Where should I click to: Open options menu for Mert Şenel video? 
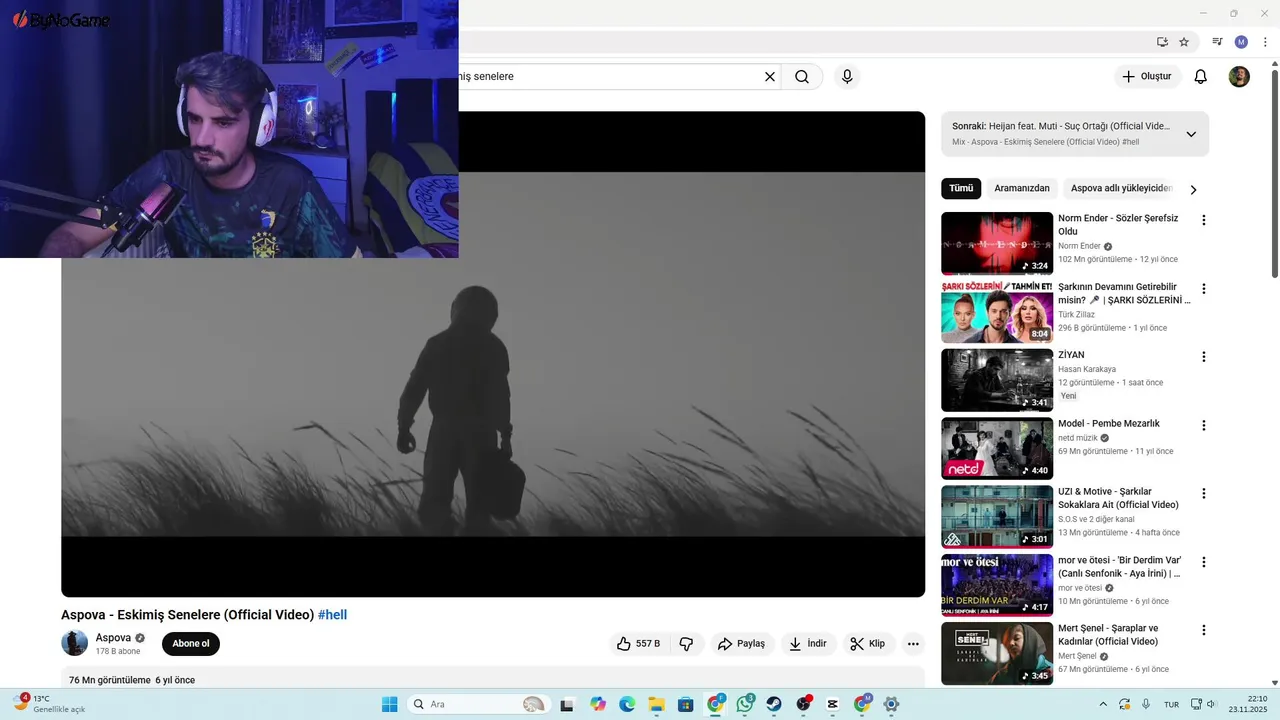click(1204, 630)
